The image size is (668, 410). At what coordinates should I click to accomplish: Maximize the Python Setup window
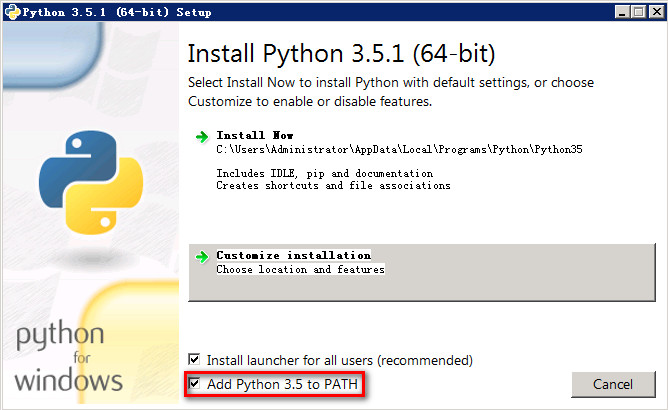637,11
